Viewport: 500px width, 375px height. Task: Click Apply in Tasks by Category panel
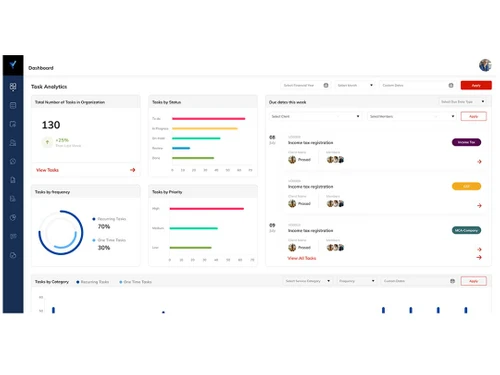click(x=474, y=281)
